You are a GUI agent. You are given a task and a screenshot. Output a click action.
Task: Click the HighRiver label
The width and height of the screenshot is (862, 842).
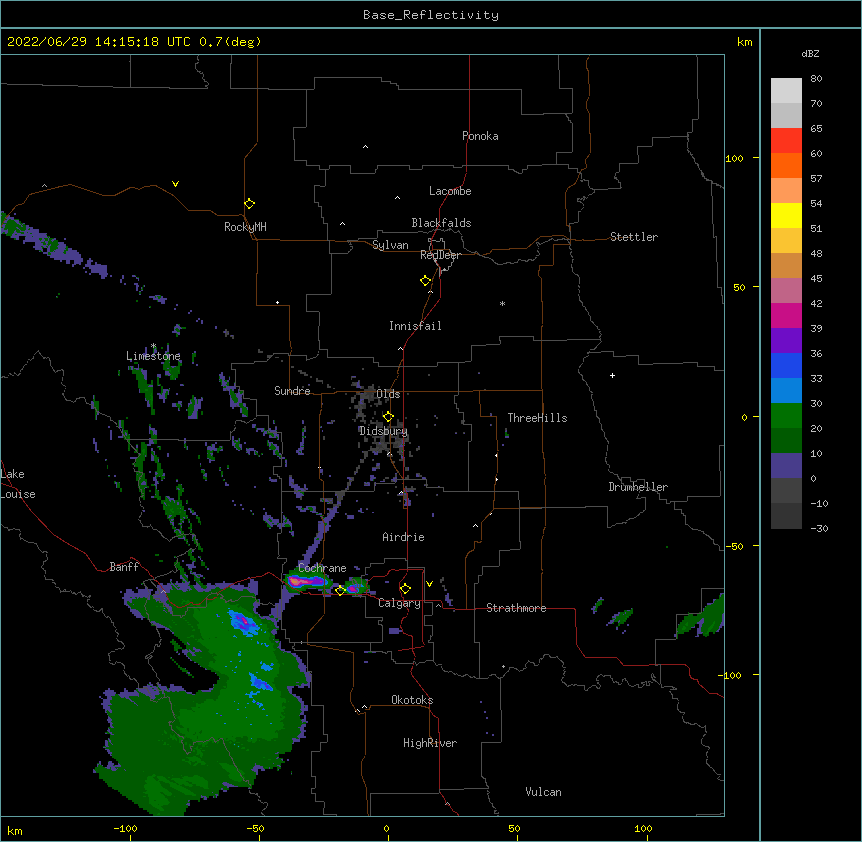coord(430,743)
